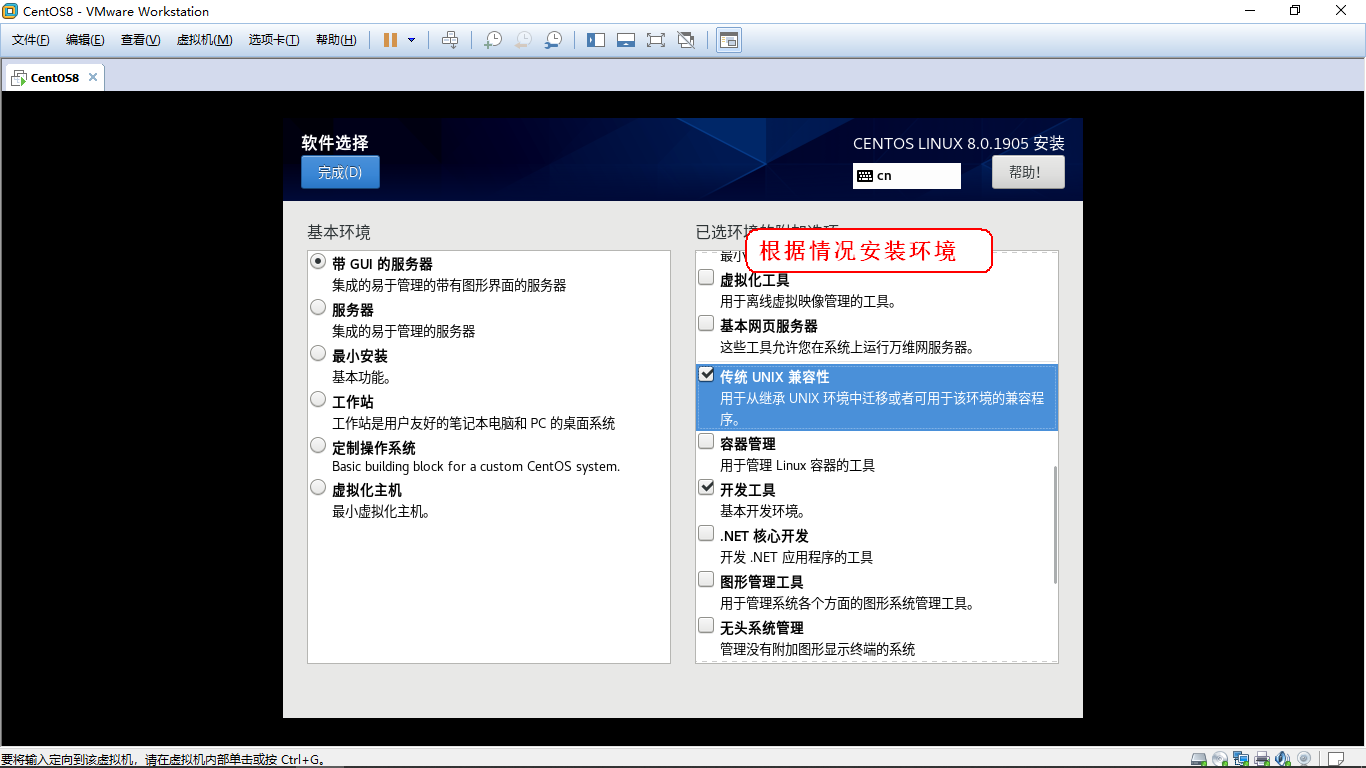Open the snapshot manager wrench-clock icon
The height and width of the screenshot is (768, 1366).
(553, 40)
